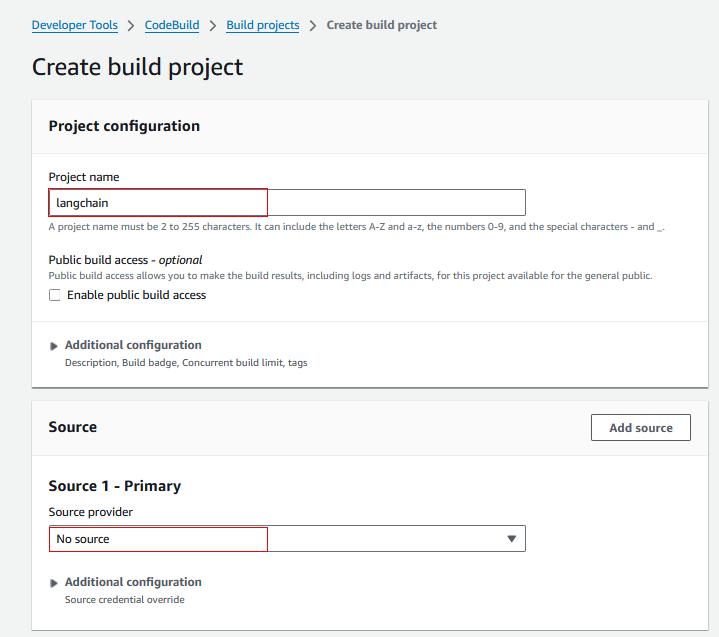Screen dimensions: 719x637
Task: Enable the public build access checkbox
Action: click(55, 295)
